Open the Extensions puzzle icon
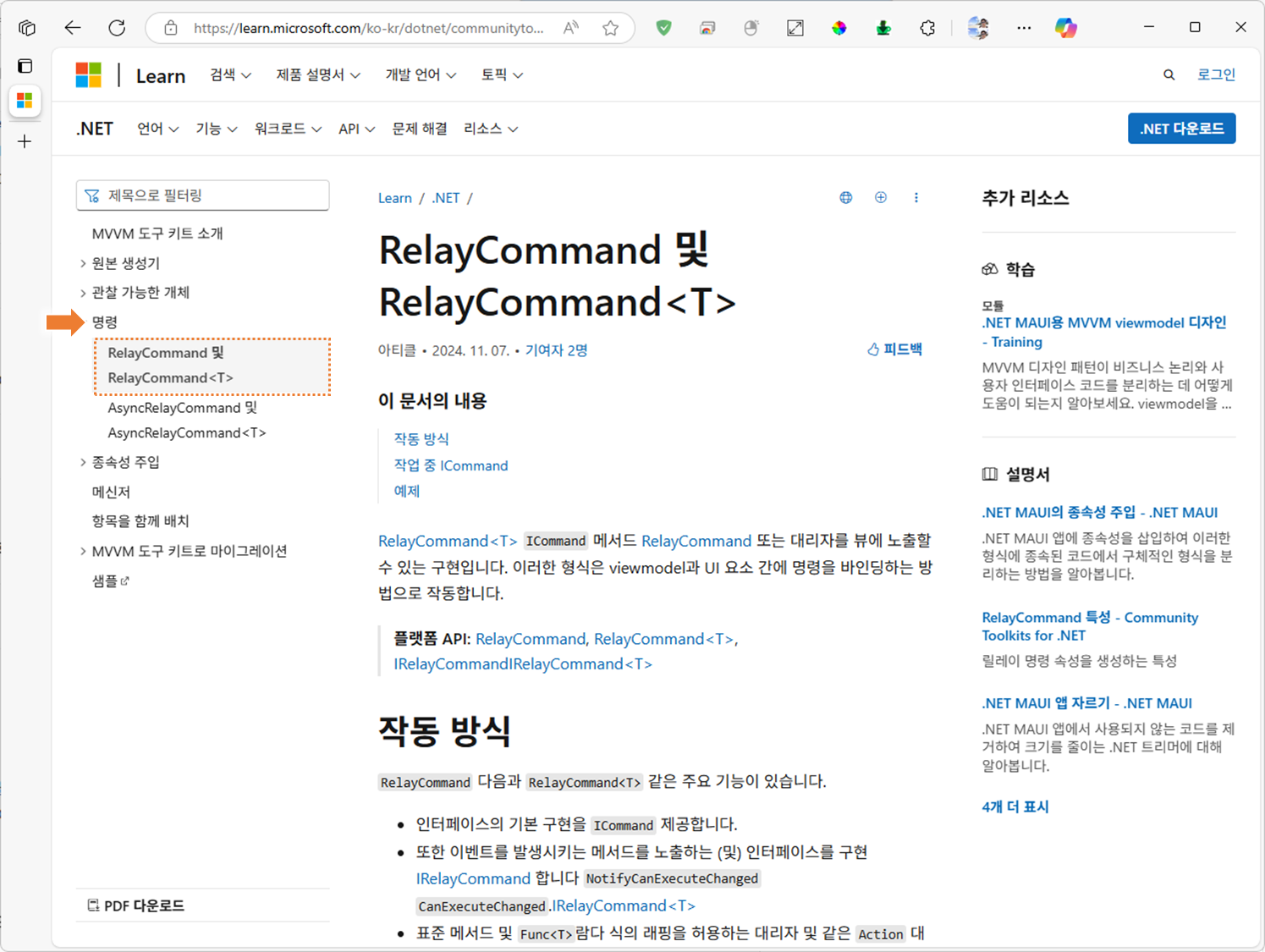 [x=927, y=28]
